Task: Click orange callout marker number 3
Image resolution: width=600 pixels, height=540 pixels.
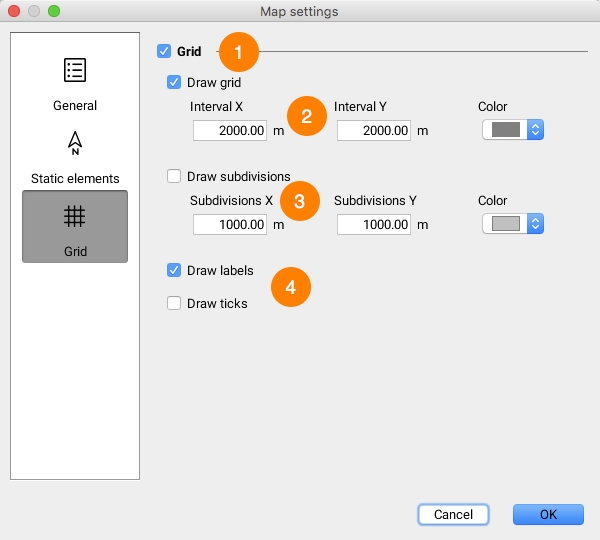Action: point(299,200)
